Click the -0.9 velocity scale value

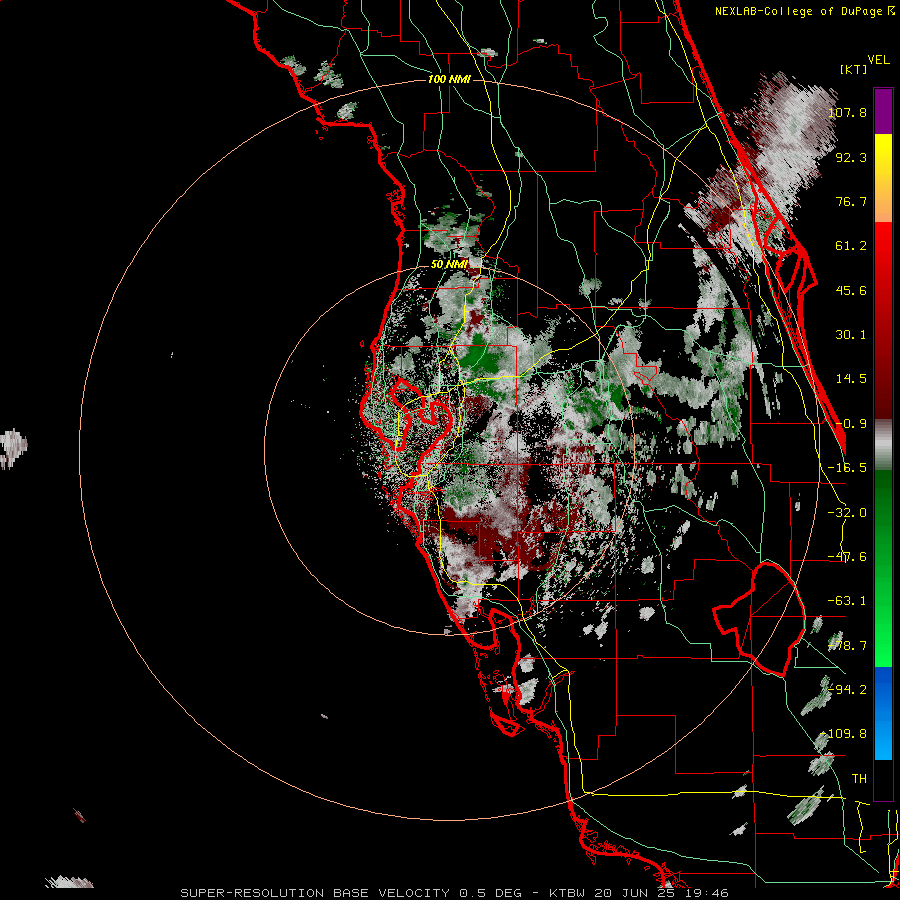(x=851, y=424)
